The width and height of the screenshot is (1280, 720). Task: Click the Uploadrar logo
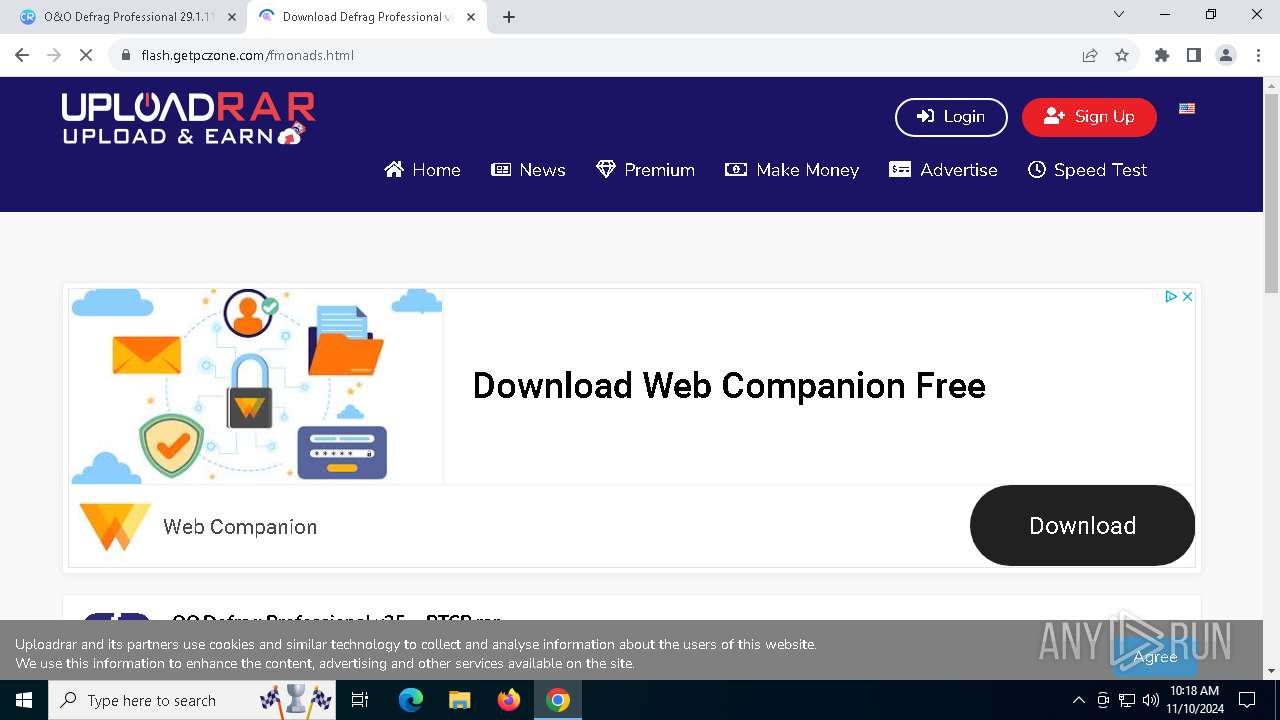point(188,119)
